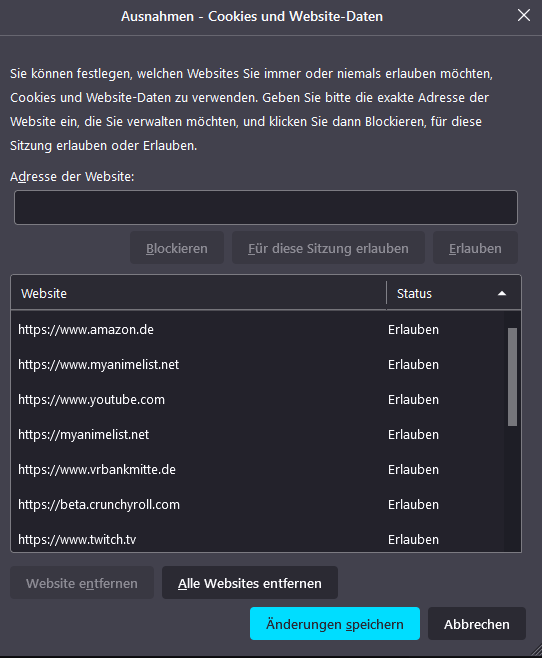Click the Erlauben button next to the address field
This screenshot has width=542, height=658.
(475, 248)
